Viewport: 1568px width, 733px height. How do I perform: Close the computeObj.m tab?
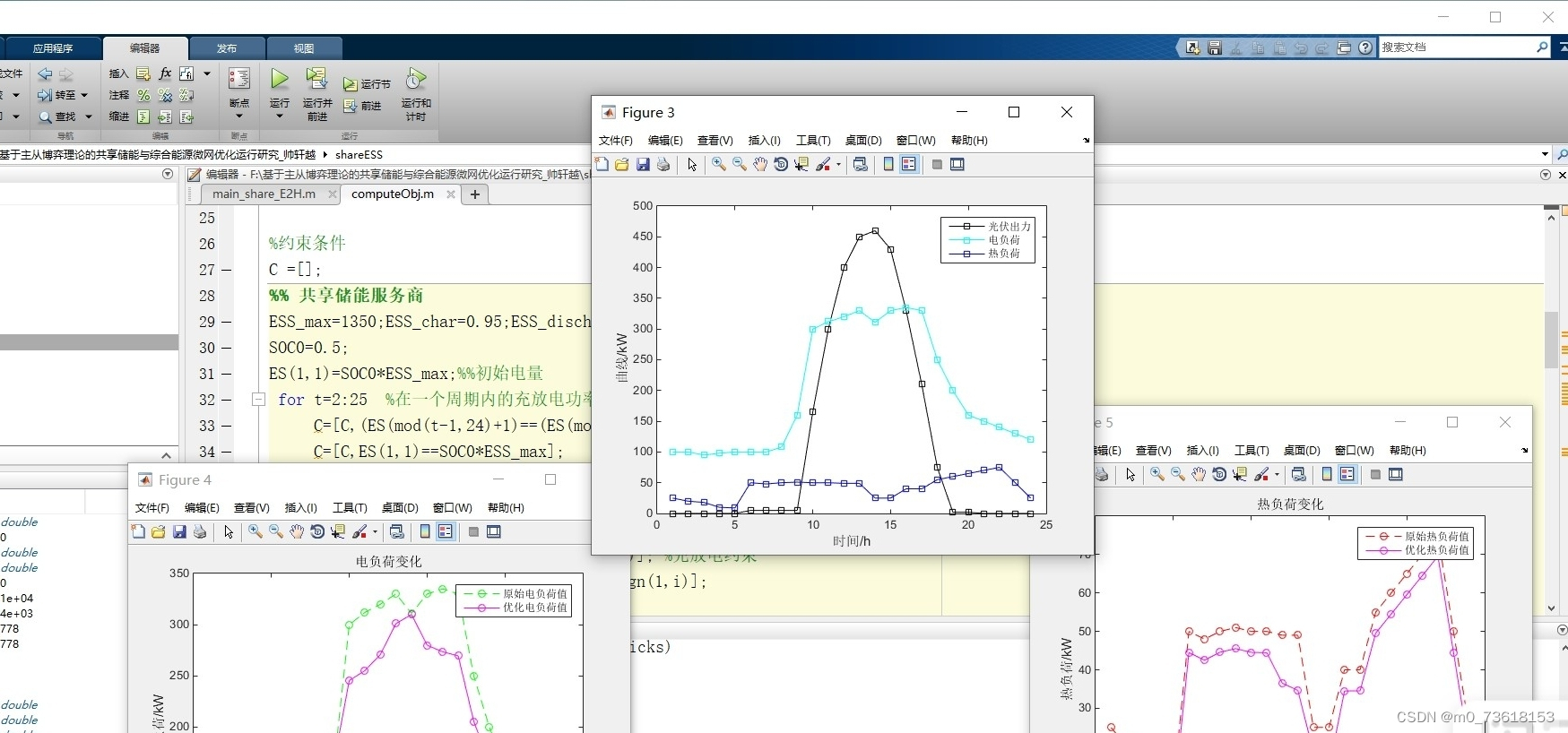[451, 194]
